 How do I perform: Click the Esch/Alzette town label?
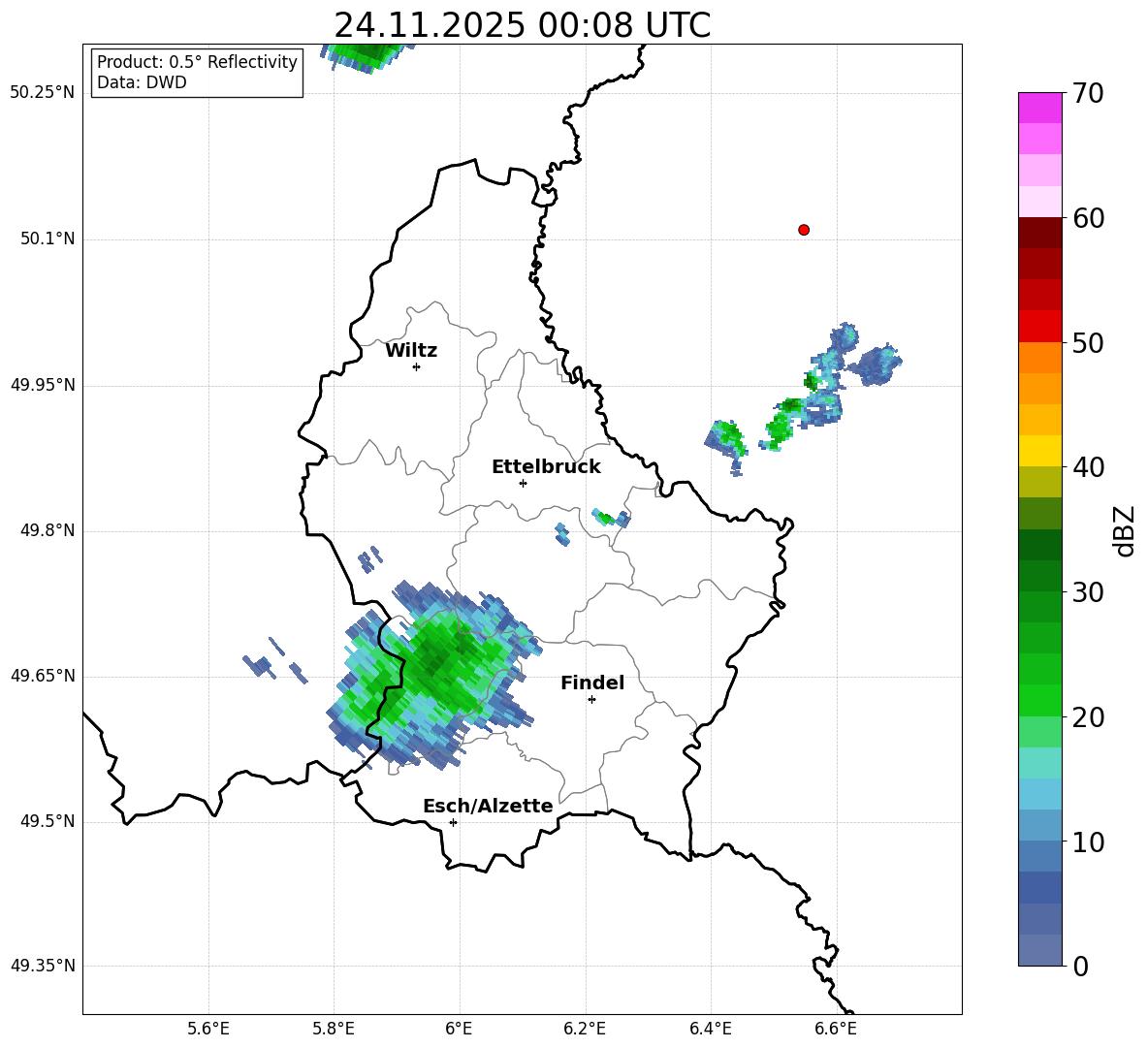click(488, 806)
